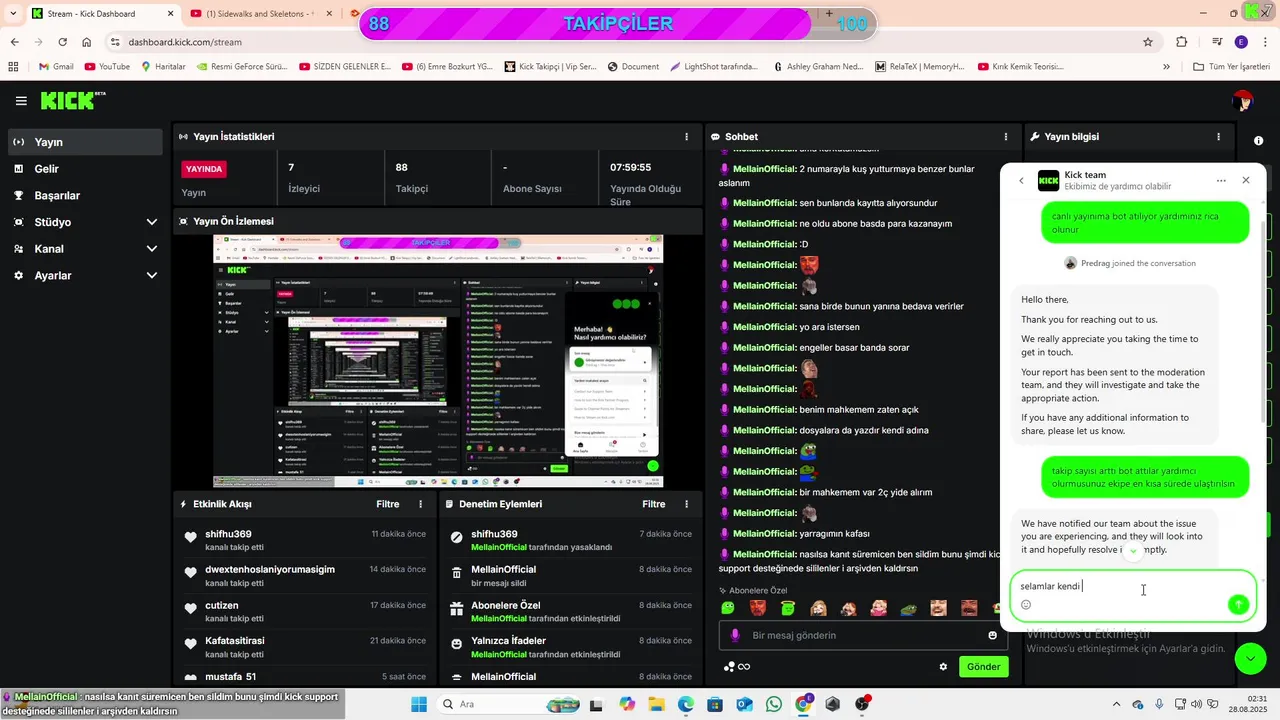The width and height of the screenshot is (1280, 720).
Task: Select Gelir in the sidebar
Action: pos(85,169)
